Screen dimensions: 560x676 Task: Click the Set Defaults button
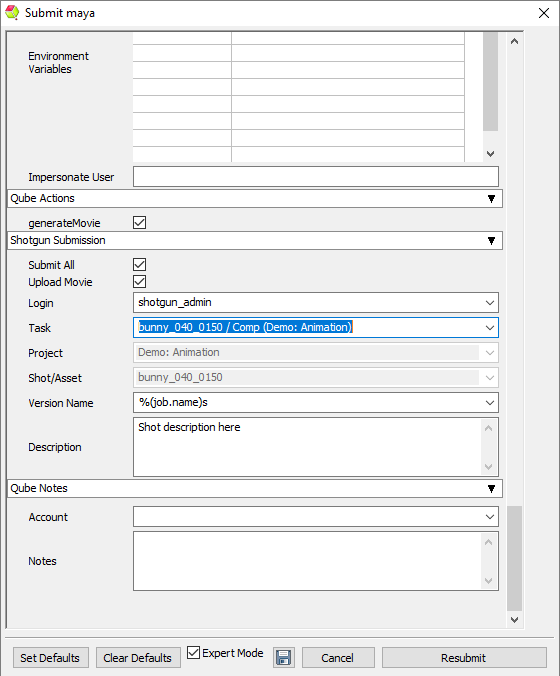tap(50, 658)
